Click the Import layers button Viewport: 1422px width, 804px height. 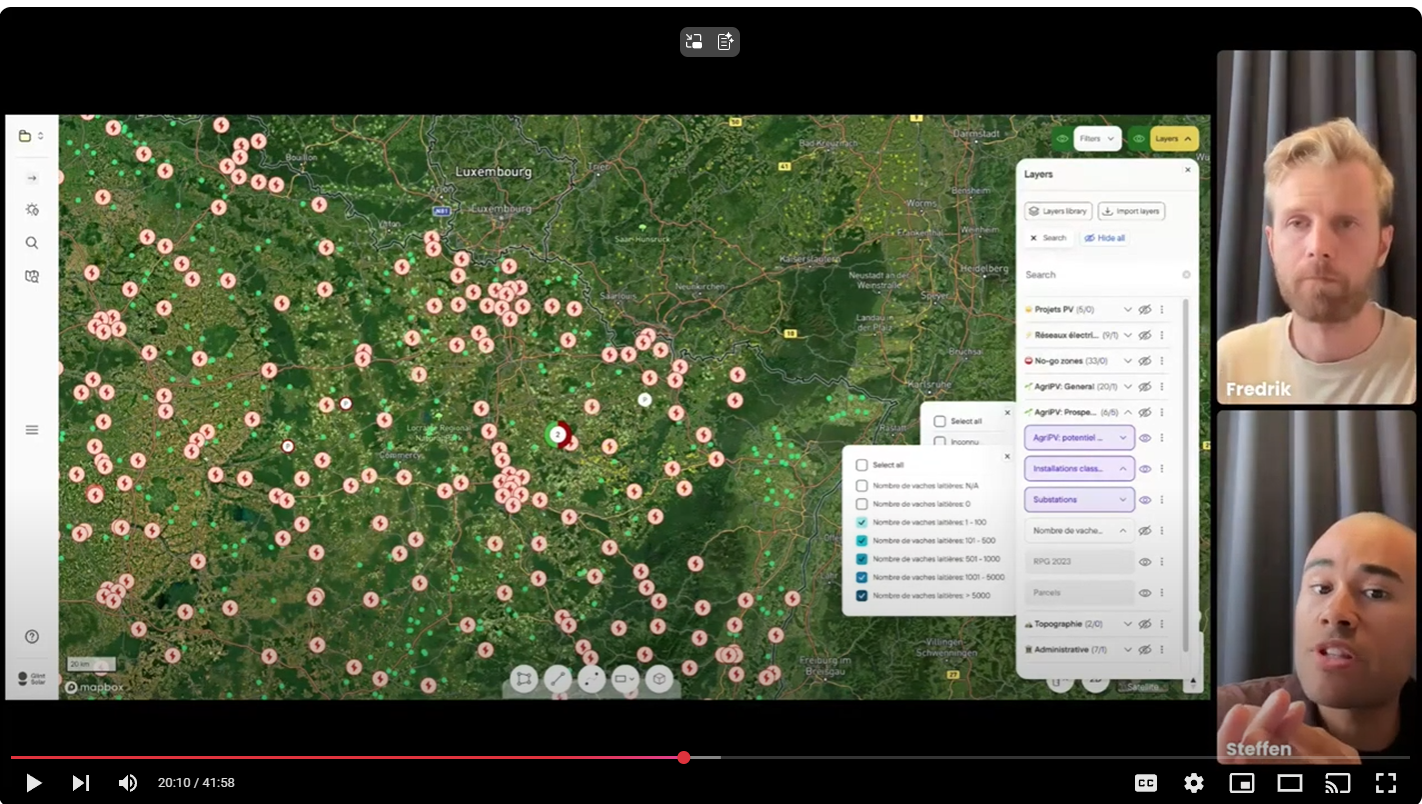pos(1131,211)
